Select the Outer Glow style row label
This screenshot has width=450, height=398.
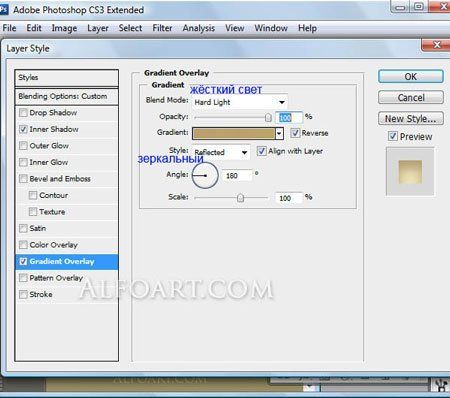click(49, 146)
